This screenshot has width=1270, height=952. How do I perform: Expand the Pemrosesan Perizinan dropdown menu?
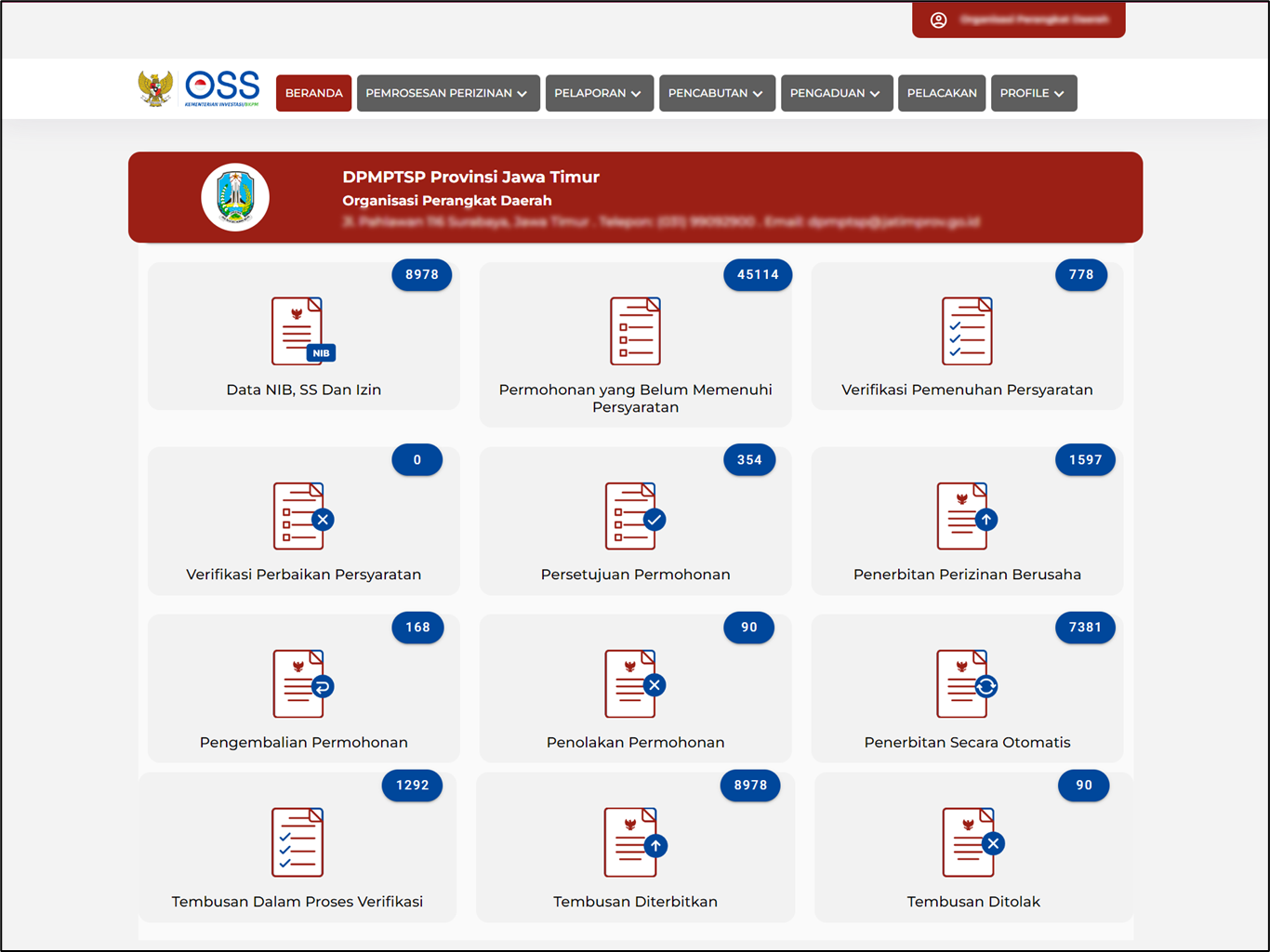tap(447, 93)
